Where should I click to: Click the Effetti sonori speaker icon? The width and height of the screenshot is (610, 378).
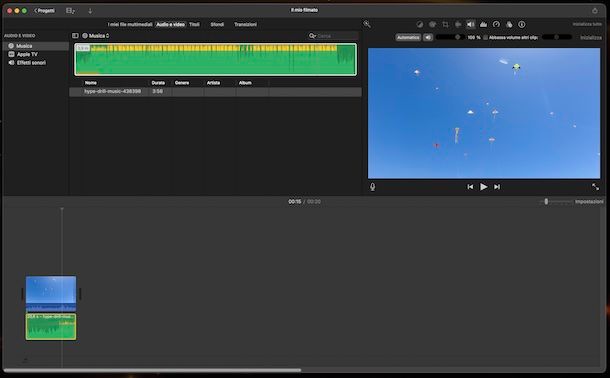point(11,63)
